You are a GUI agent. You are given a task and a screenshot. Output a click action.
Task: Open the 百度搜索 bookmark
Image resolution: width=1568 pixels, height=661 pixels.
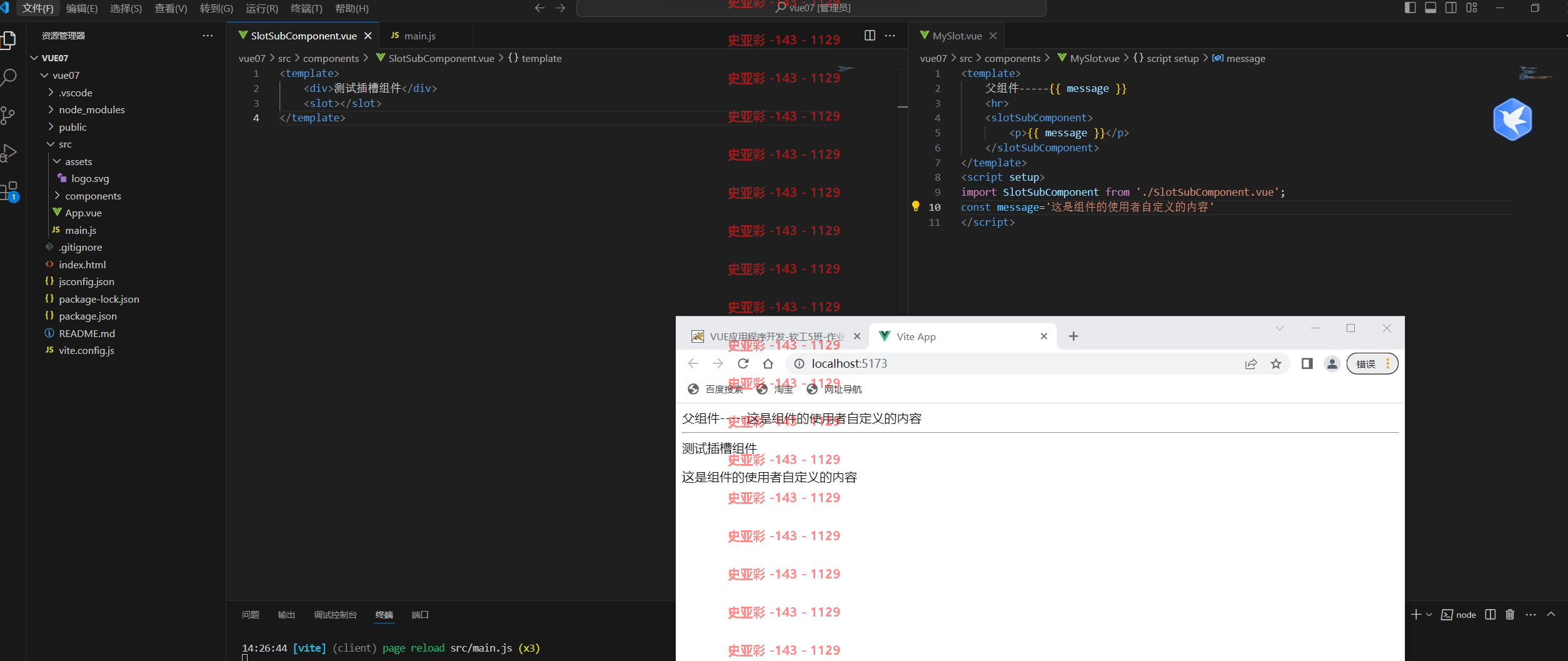point(715,389)
